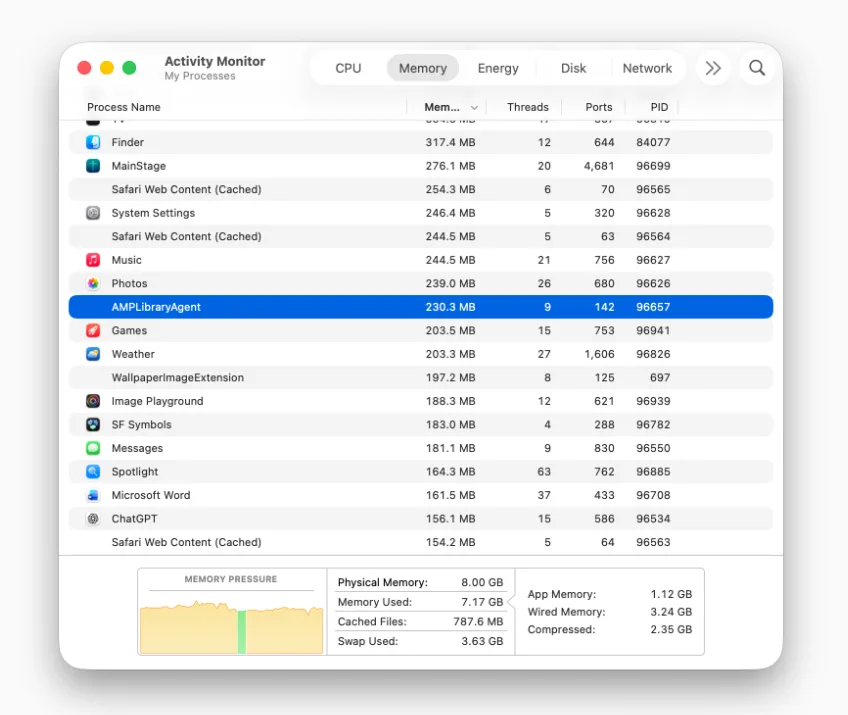848x715 pixels.
Task: Click the Swap Used 3.63 GB value
Action: tap(482, 641)
